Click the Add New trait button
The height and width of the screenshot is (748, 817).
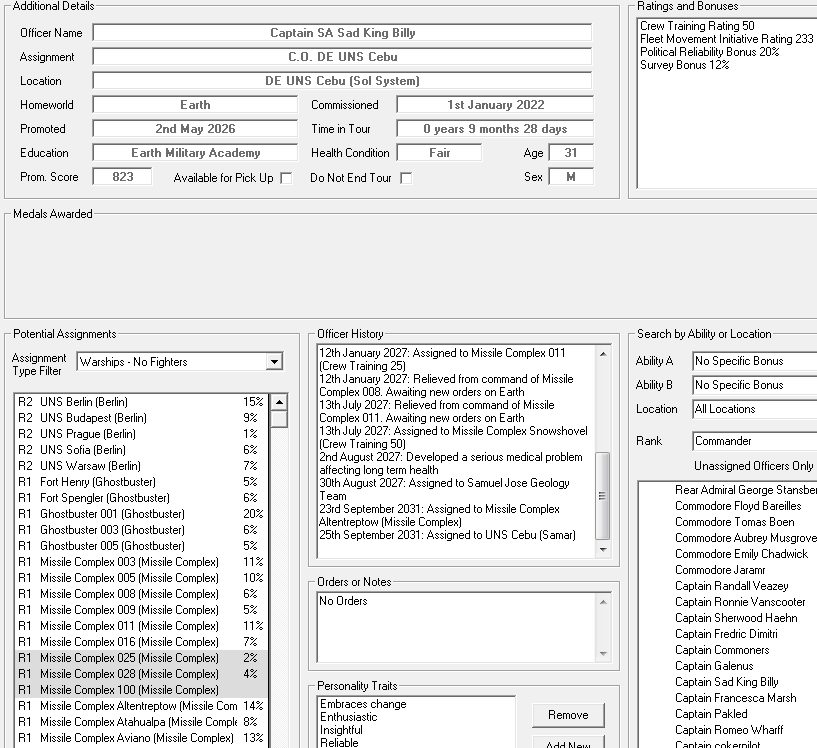coord(568,743)
